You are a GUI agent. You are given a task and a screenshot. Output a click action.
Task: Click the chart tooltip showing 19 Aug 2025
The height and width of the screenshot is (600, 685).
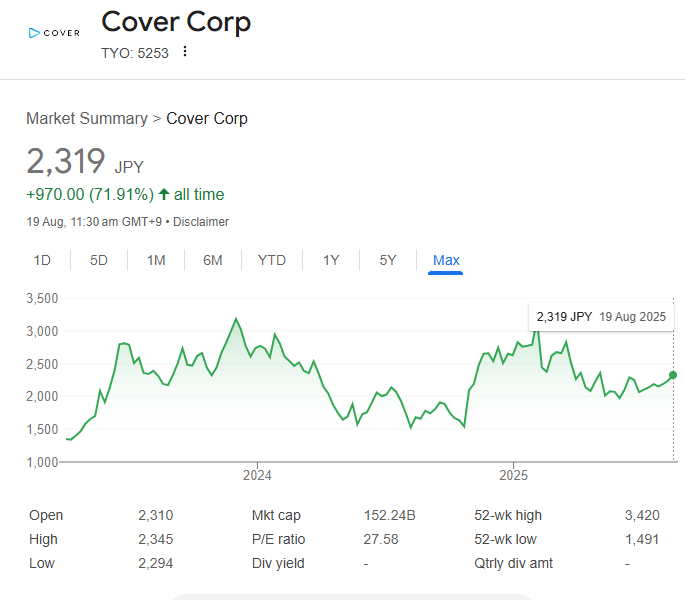pyautogui.click(x=601, y=317)
